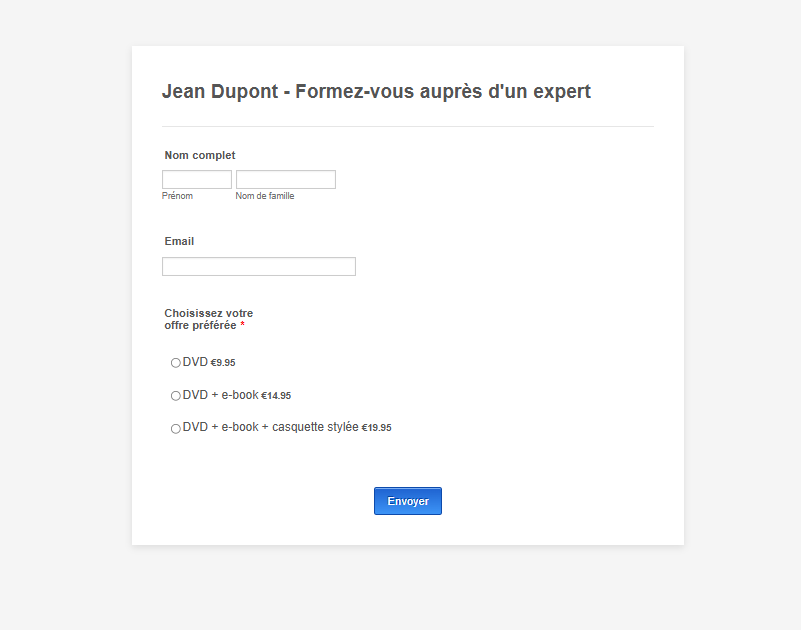Image resolution: width=801 pixels, height=630 pixels.
Task: Click the €14.95 price text
Action: click(x=276, y=395)
